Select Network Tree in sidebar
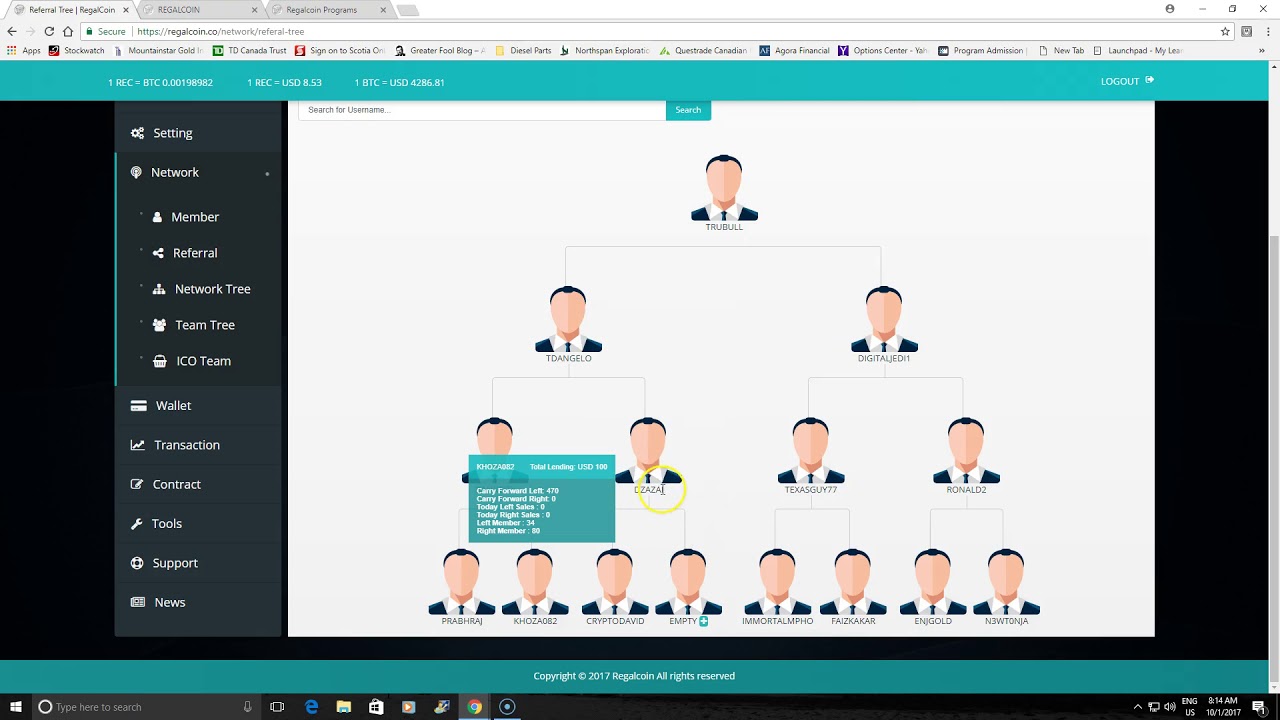1280x720 pixels. 212,289
